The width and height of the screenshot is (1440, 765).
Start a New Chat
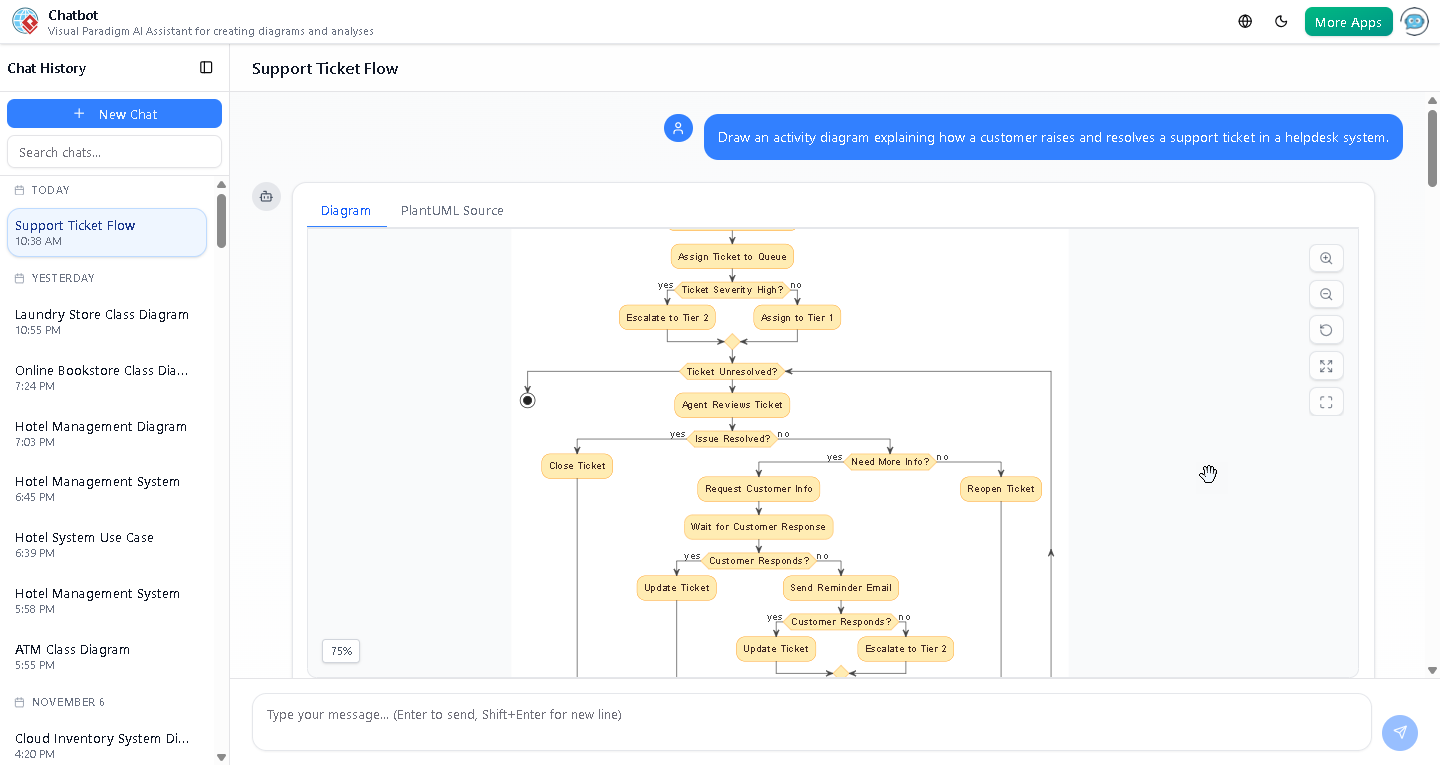point(114,113)
